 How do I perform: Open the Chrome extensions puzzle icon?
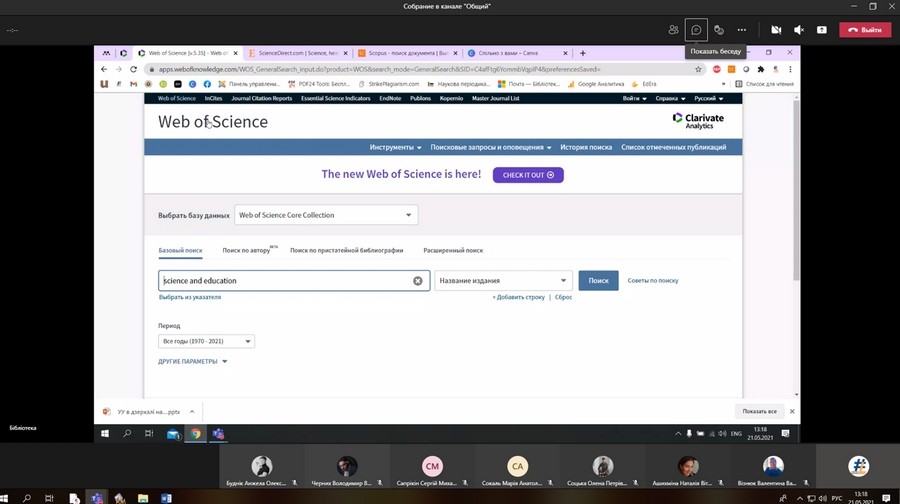click(761, 69)
